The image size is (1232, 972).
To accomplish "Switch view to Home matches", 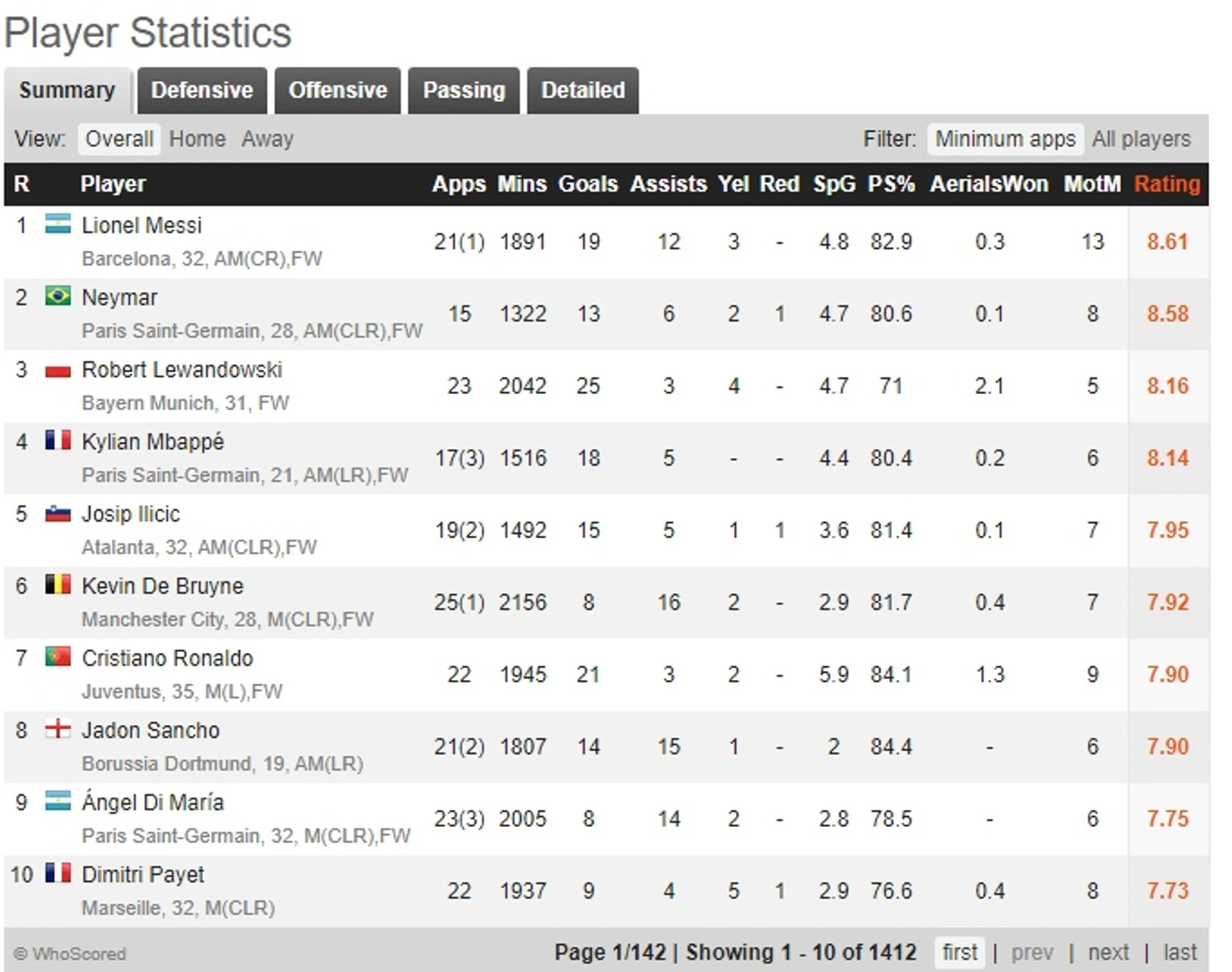I will pyautogui.click(x=197, y=139).
